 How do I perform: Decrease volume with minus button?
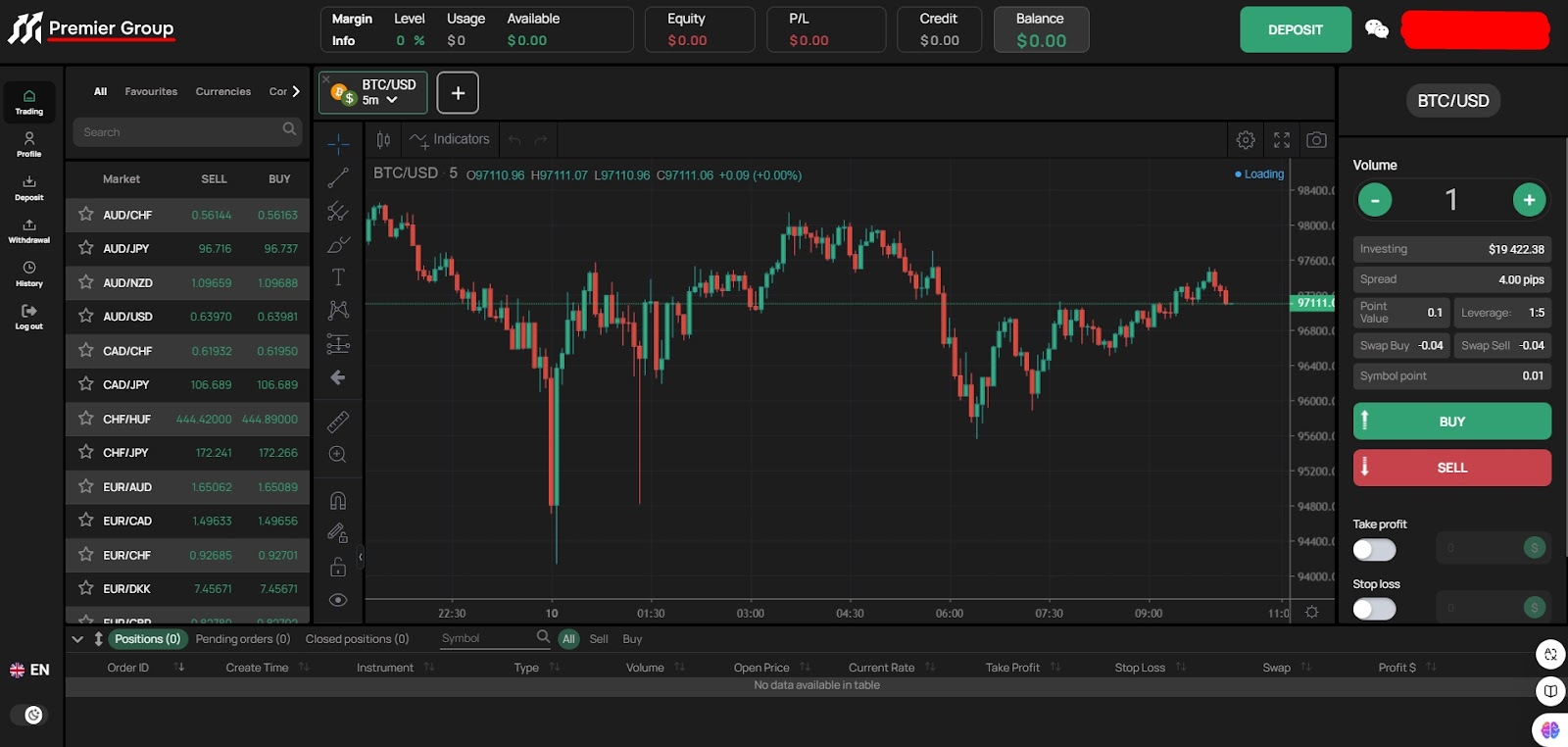click(1375, 200)
